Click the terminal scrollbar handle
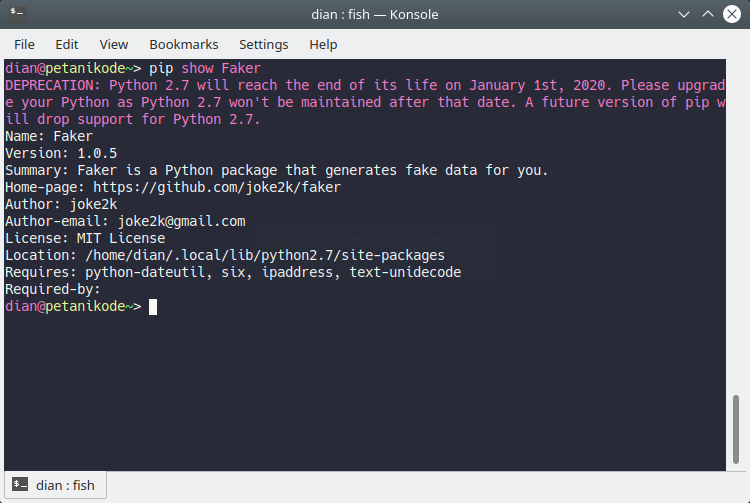Screen dimensions: 750x503 736,427
